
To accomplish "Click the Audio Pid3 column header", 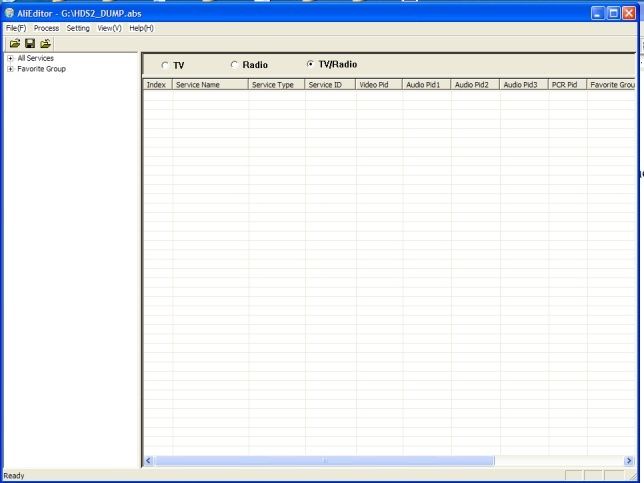I will (524, 85).
